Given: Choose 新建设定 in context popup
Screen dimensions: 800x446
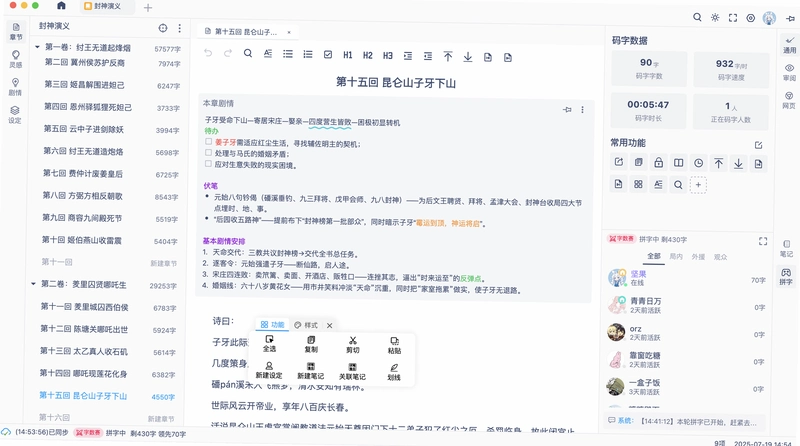Looking at the screenshot, I should [x=269, y=370].
